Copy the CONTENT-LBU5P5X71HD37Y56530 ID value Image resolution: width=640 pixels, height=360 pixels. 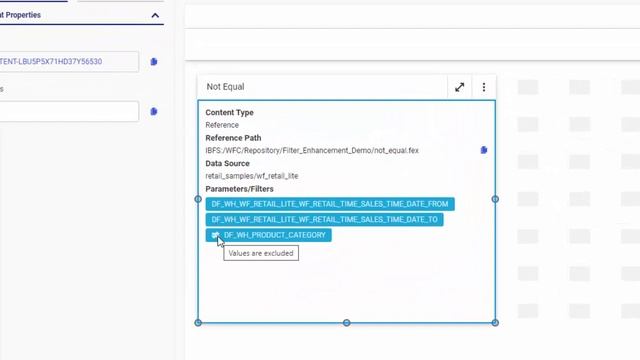click(x=154, y=62)
